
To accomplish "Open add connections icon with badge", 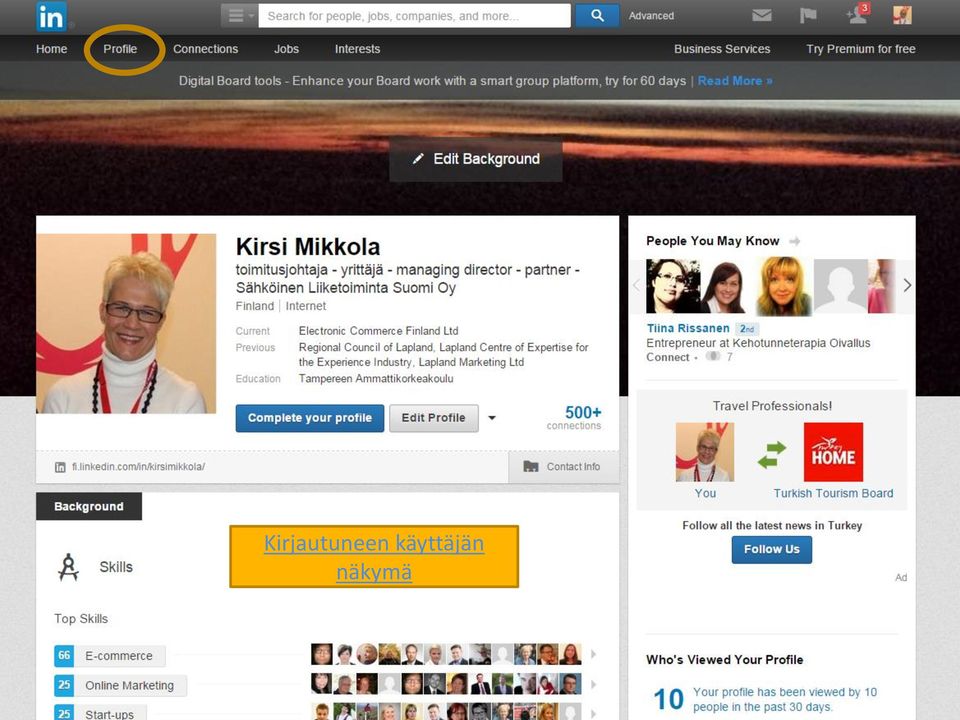I will pos(857,13).
